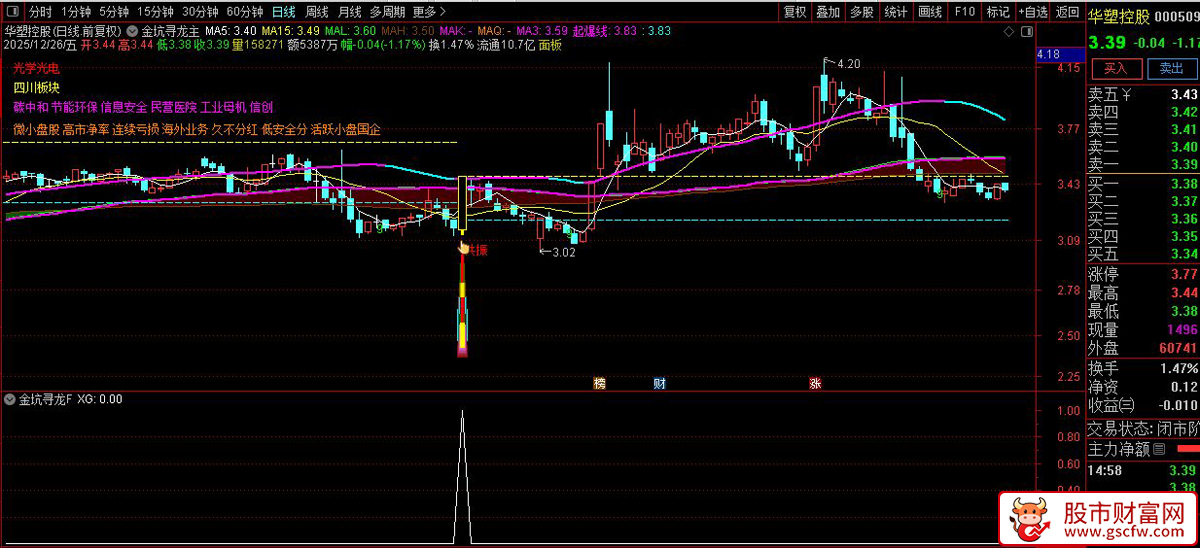Click the 统计 statistics button

pyautogui.click(x=896, y=12)
